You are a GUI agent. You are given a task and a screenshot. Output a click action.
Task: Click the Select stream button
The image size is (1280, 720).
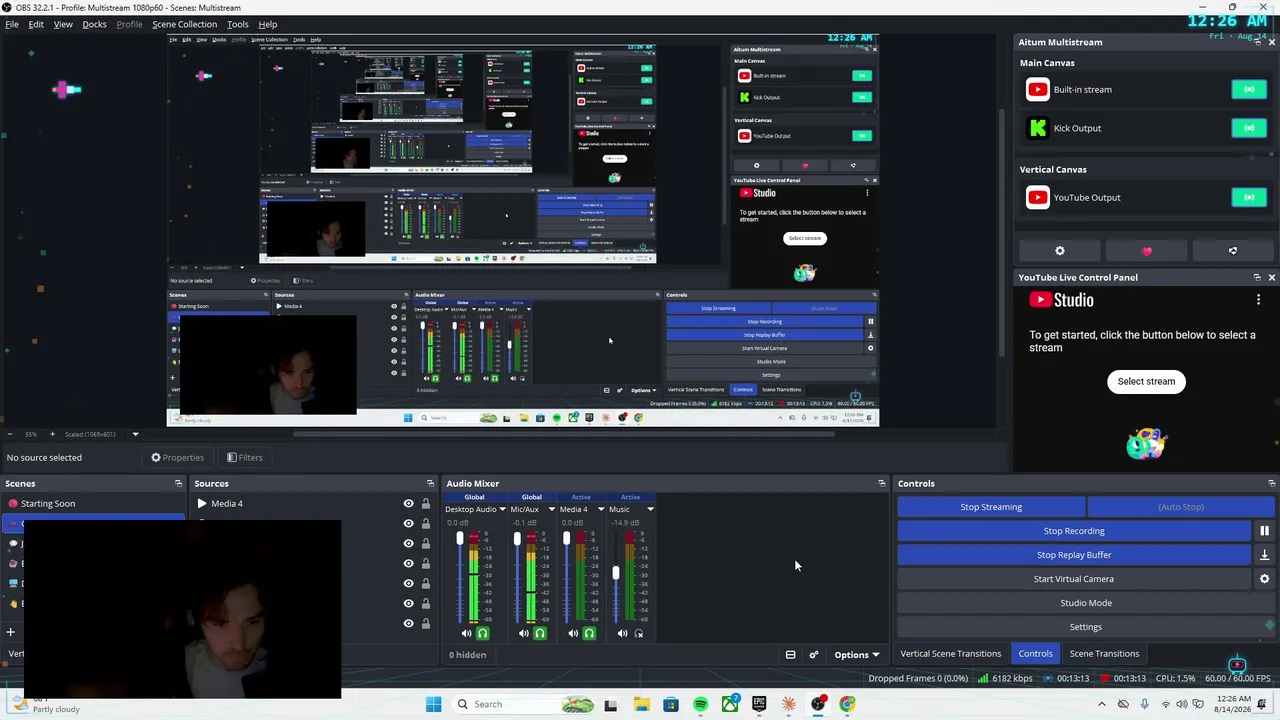tap(1146, 381)
